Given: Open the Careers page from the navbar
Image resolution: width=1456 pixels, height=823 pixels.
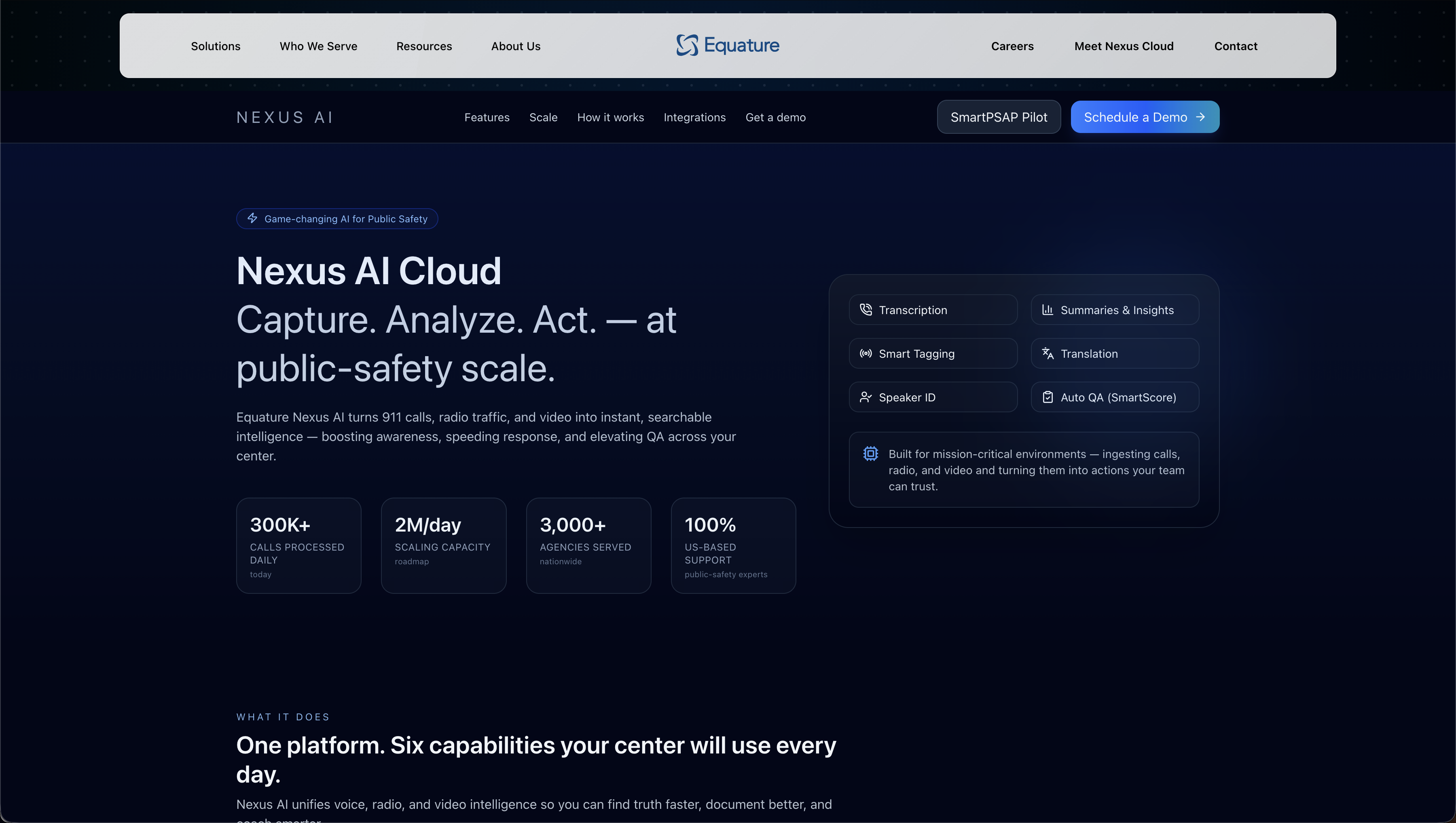Looking at the screenshot, I should (1012, 46).
